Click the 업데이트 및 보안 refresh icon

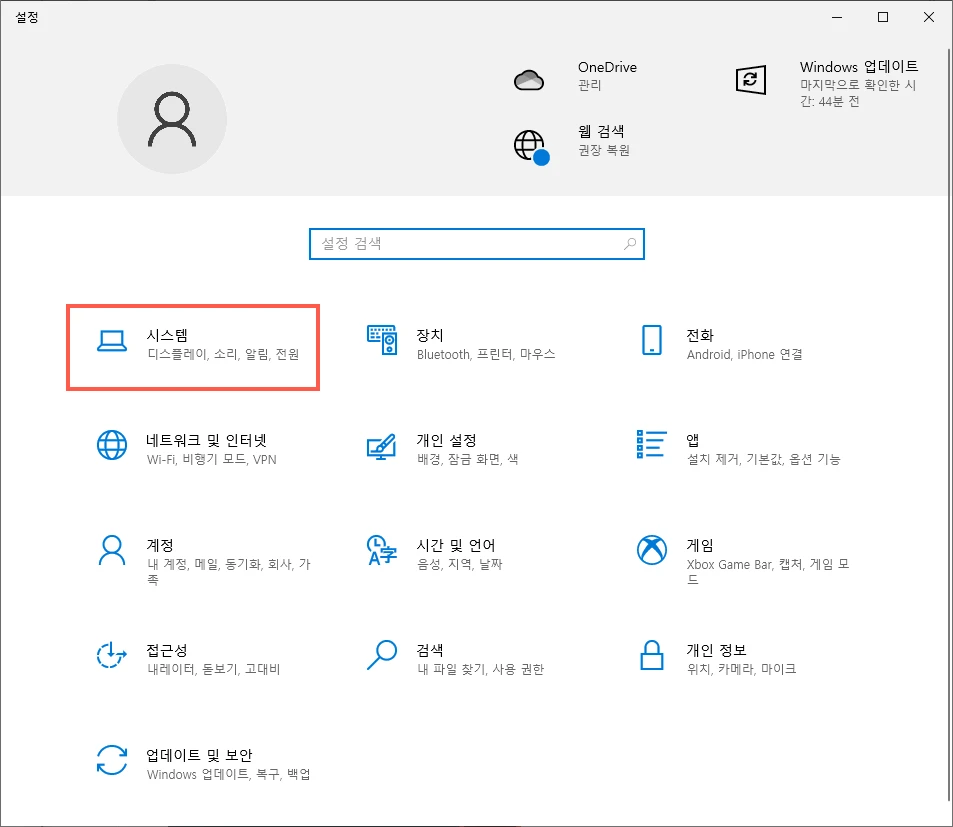click(112, 760)
